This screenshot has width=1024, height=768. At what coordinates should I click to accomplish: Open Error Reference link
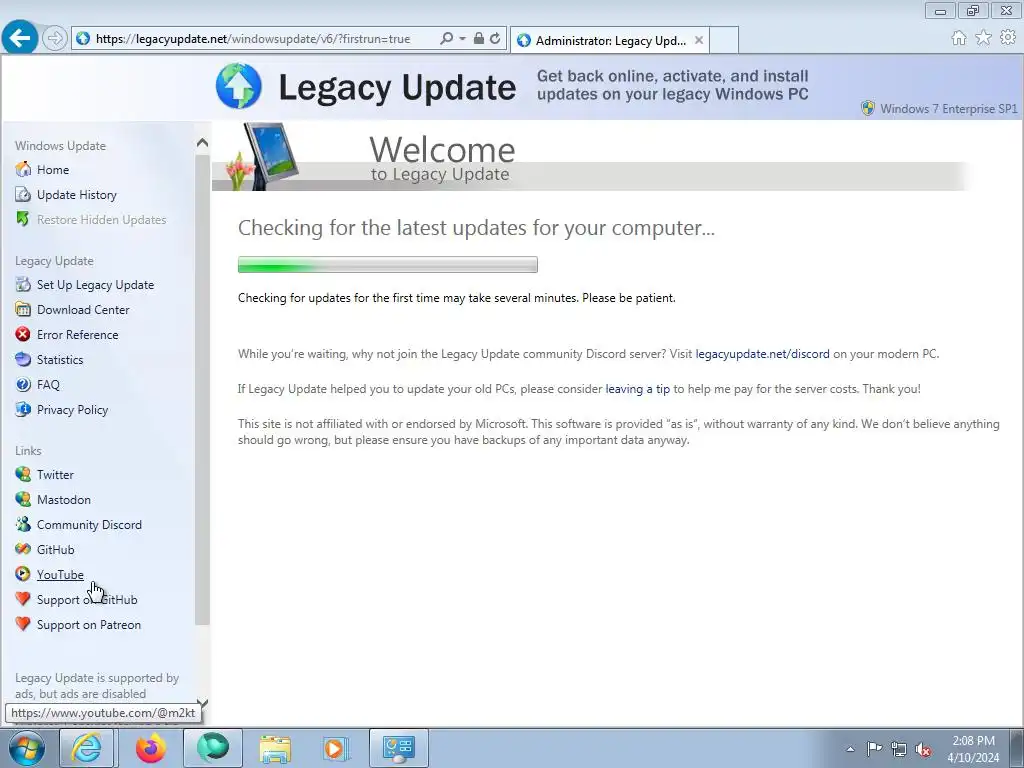pos(77,334)
